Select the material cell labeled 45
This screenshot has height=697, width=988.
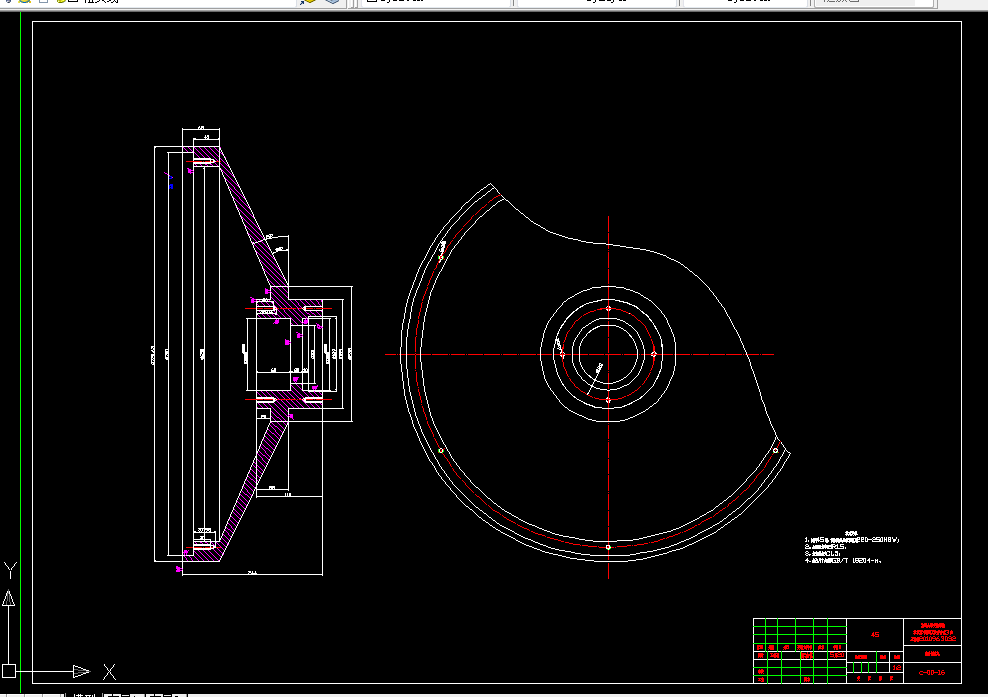coord(875,635)
